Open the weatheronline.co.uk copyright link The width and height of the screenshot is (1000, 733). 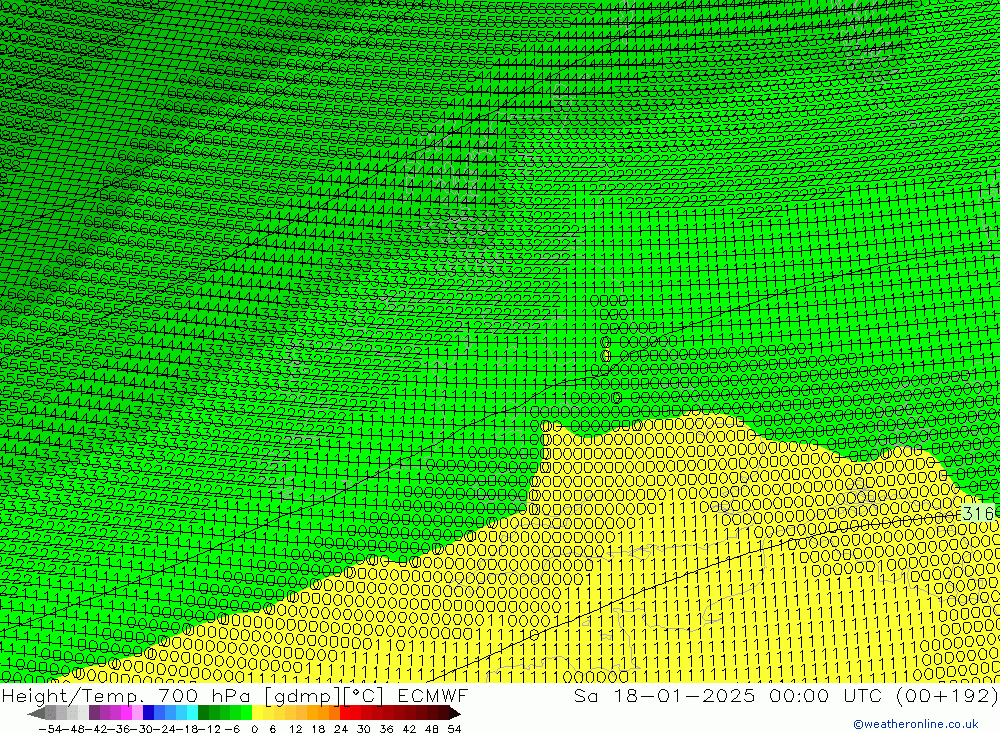pos(916,724)
